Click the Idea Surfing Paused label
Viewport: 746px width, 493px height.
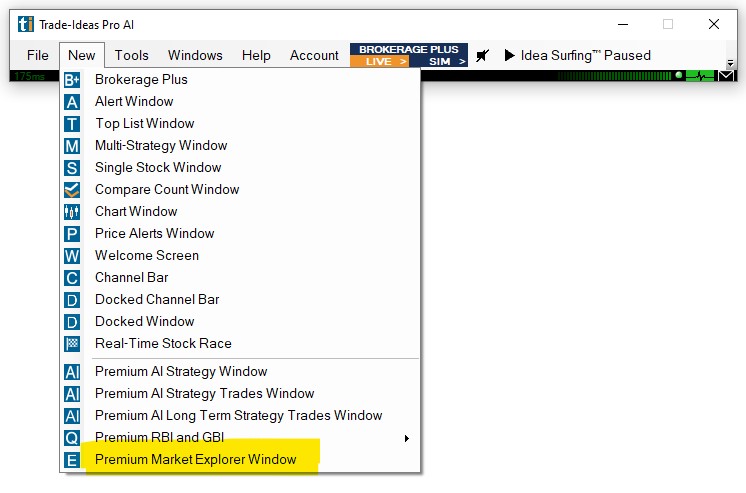[x=586, y=55]
